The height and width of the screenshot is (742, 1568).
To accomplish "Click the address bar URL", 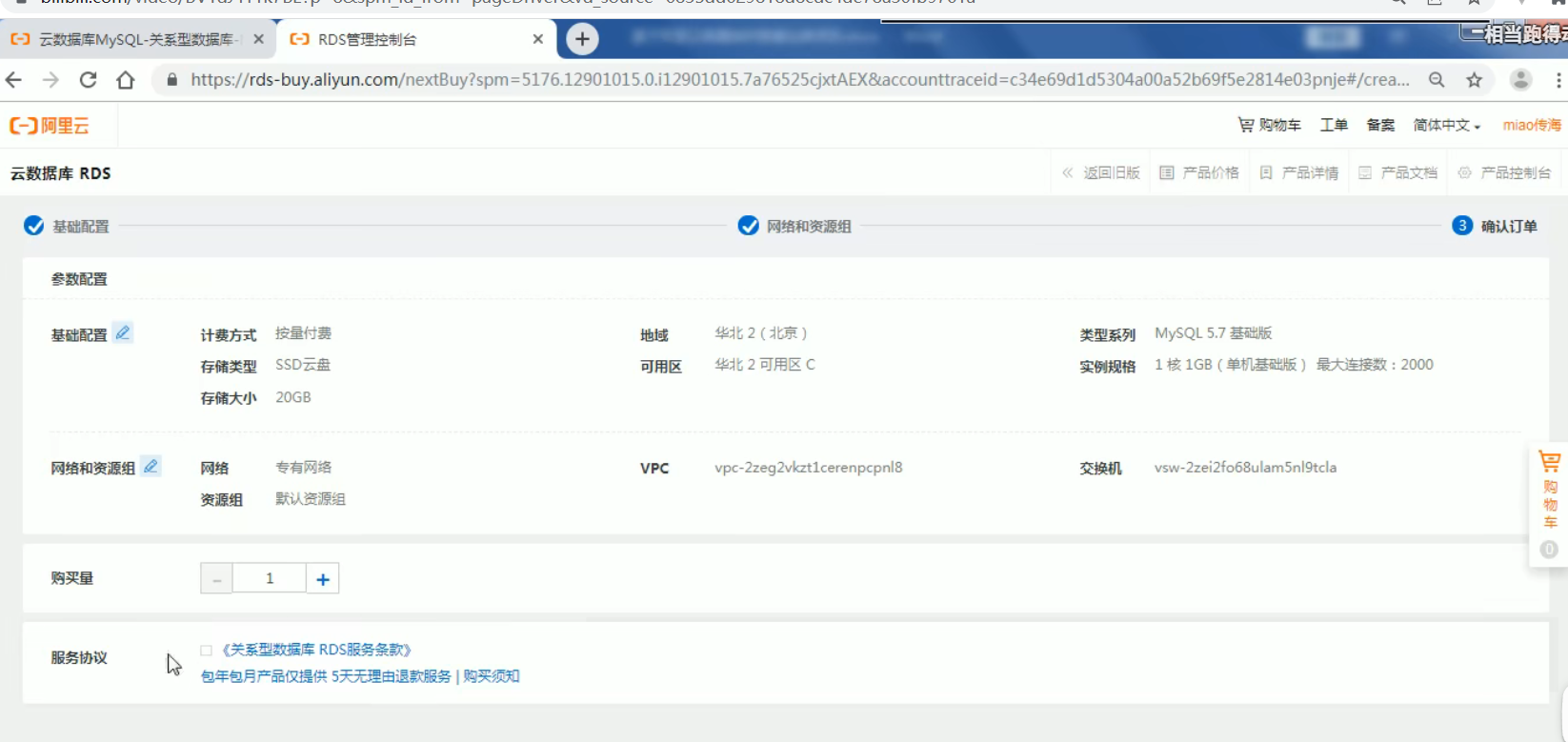I will coord(800,80).
